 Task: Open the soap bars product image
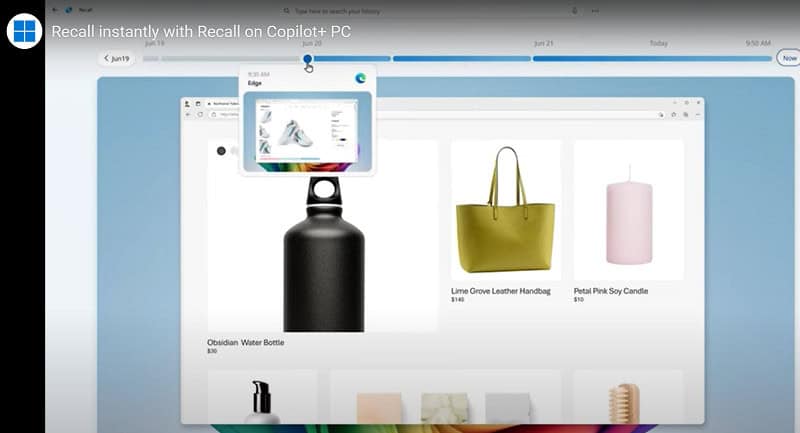[445, 397]
